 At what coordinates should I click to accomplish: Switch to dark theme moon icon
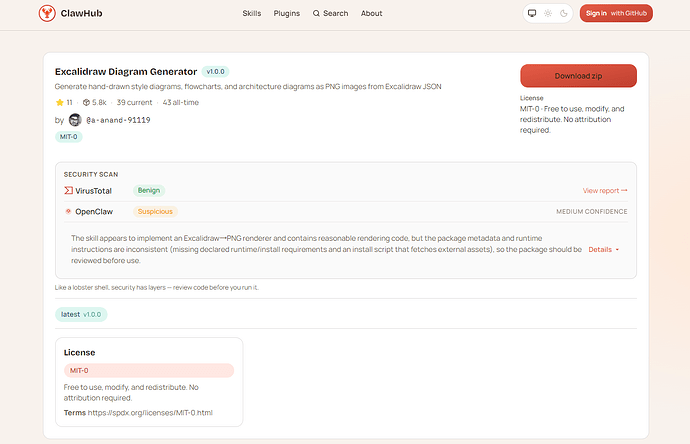(564, 13)
